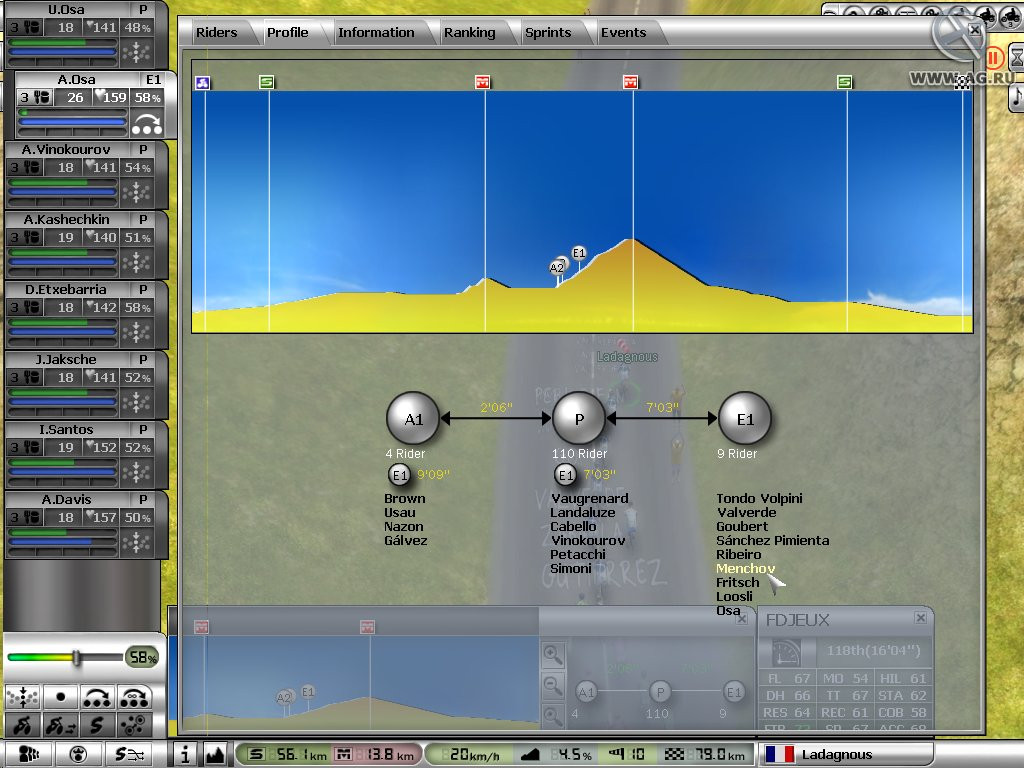Pause the race with the red pause button
Viewport: 1024px width, 768px height.
[x=993, y=58]
